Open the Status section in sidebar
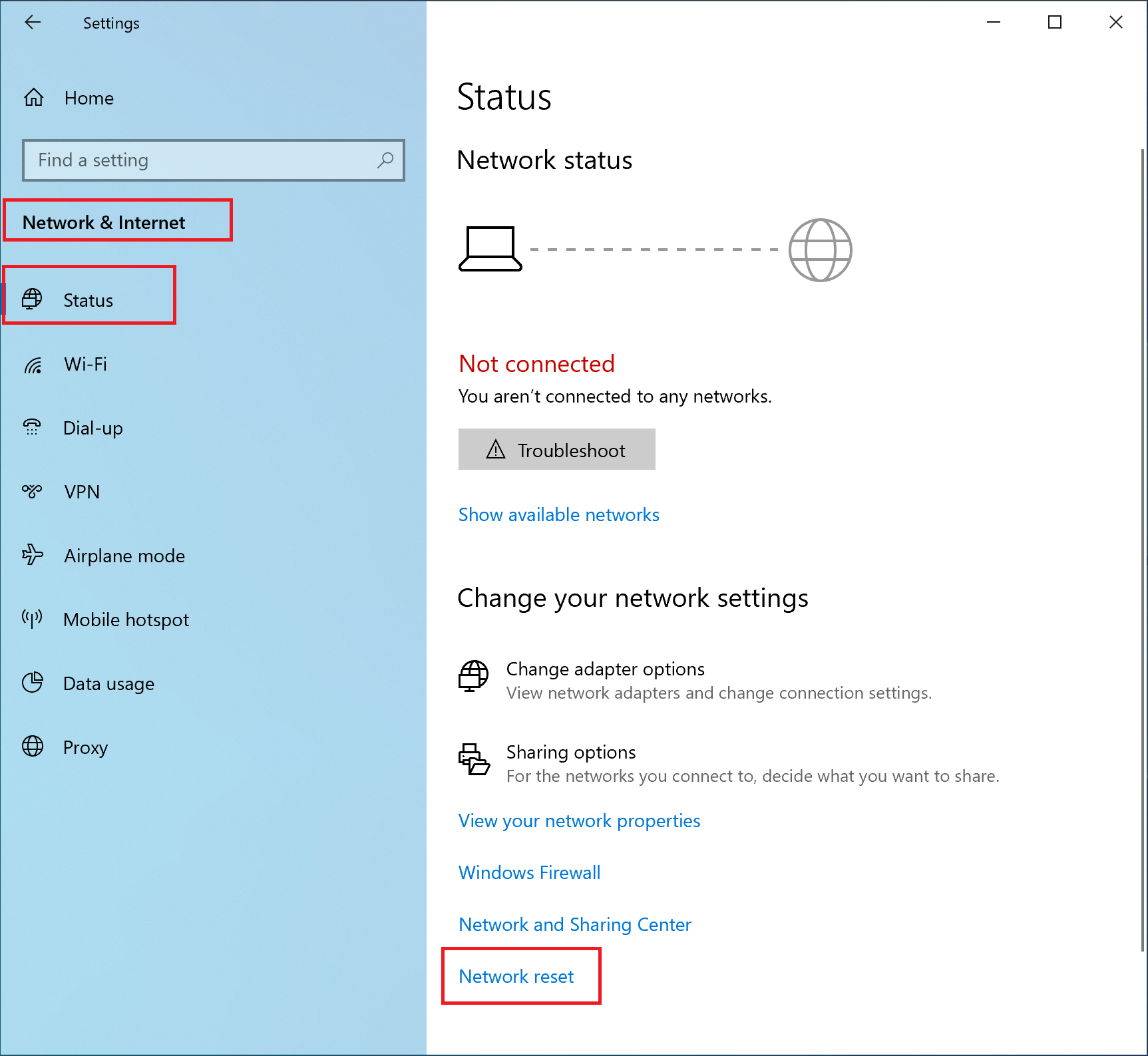This screenshot has width=1148, height=1056. pos(89,300)
